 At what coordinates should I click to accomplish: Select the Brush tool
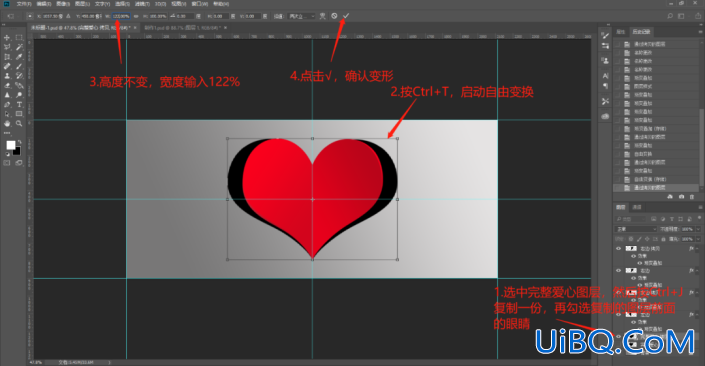[19, 66]
